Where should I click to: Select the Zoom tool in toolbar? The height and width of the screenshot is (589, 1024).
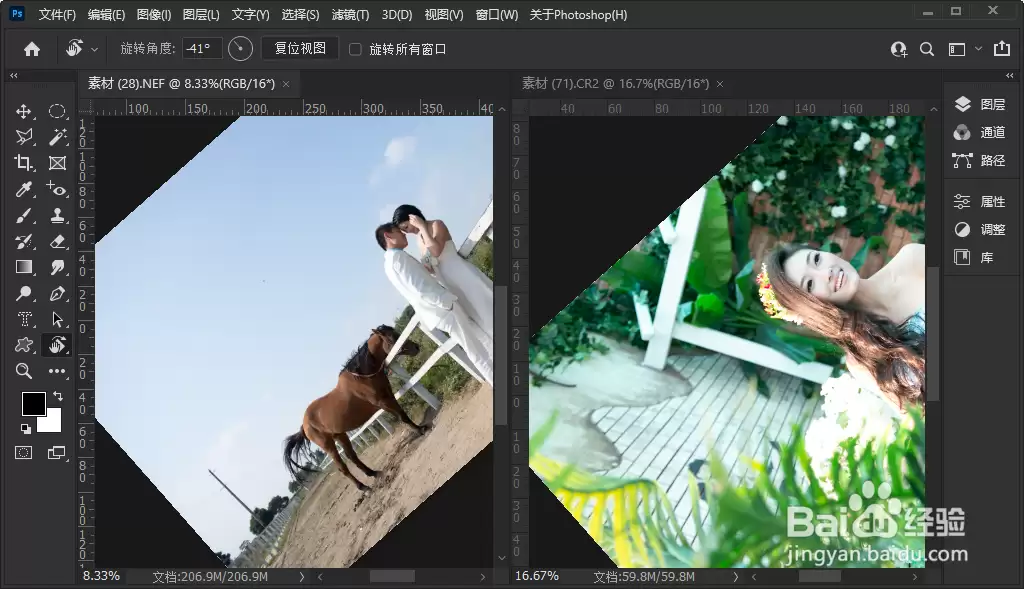[x=24, y=371]
